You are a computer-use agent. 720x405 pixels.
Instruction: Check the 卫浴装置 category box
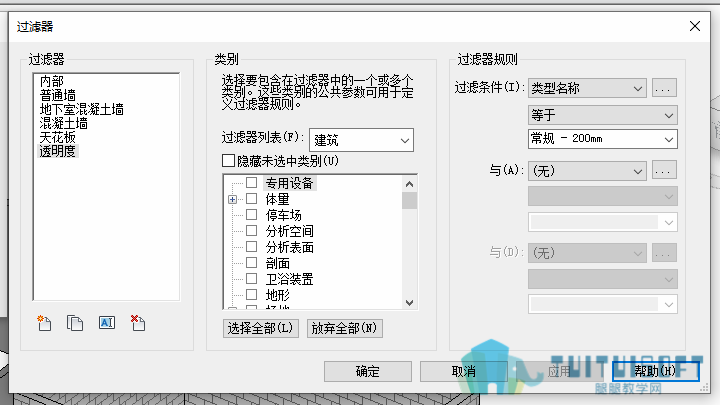coord(251,279)
